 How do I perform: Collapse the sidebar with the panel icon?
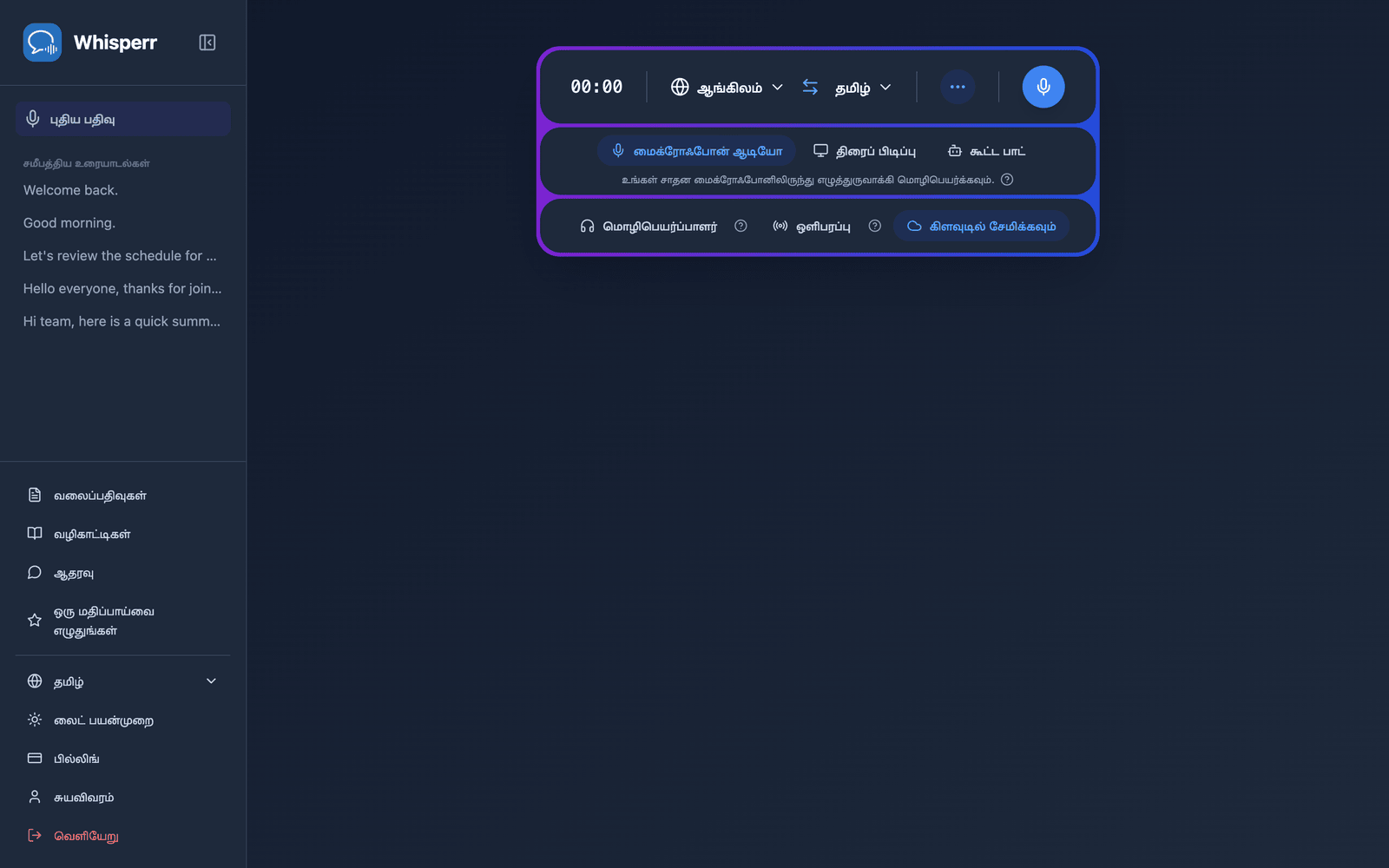(207, 43)
